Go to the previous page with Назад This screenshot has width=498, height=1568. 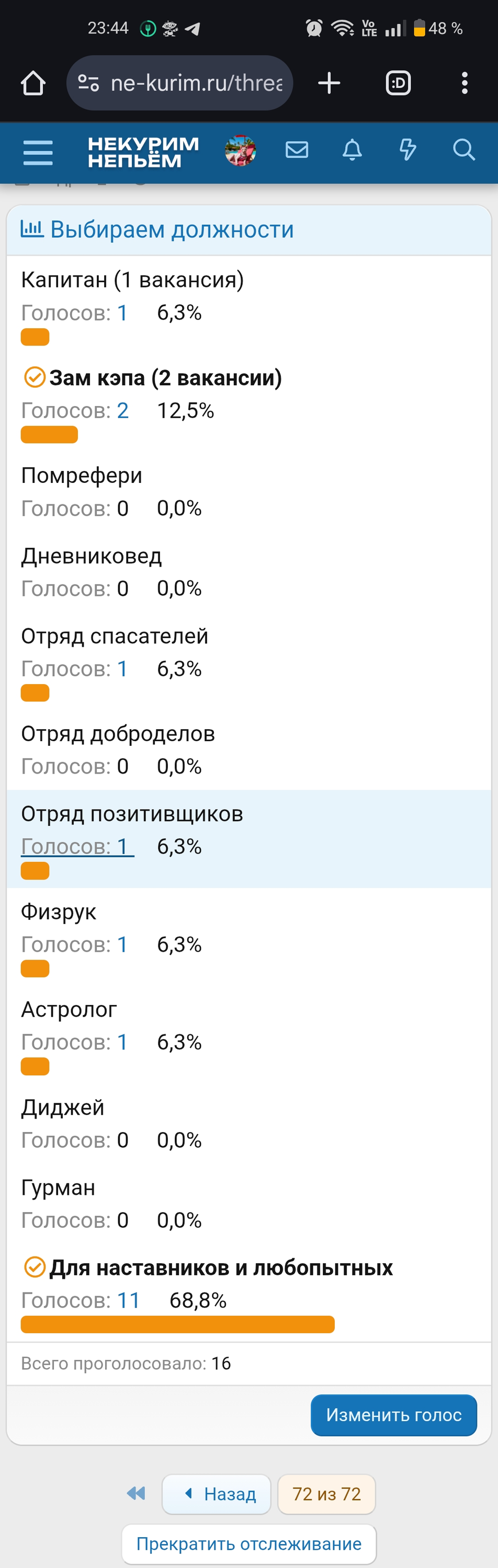point(217,1494)
